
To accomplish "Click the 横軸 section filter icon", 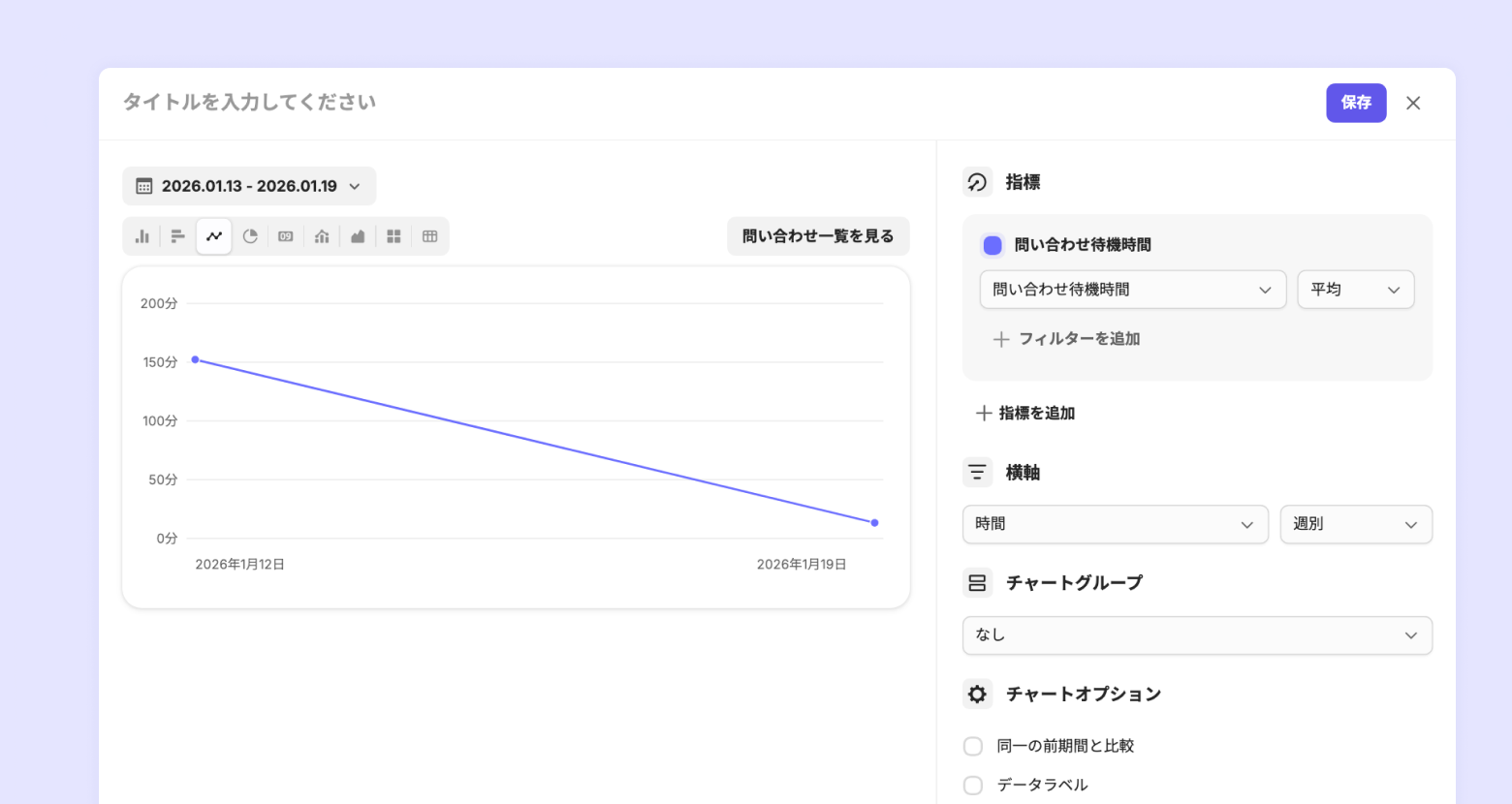I will click(977, 473).
